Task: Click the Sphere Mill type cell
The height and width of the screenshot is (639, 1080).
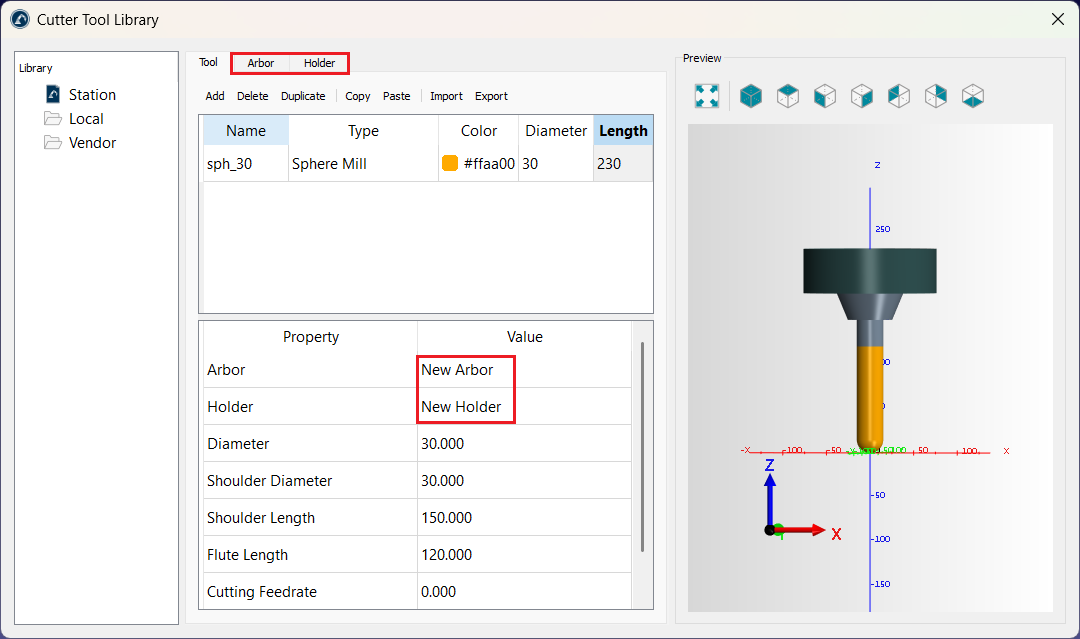Action: (363, 164)
